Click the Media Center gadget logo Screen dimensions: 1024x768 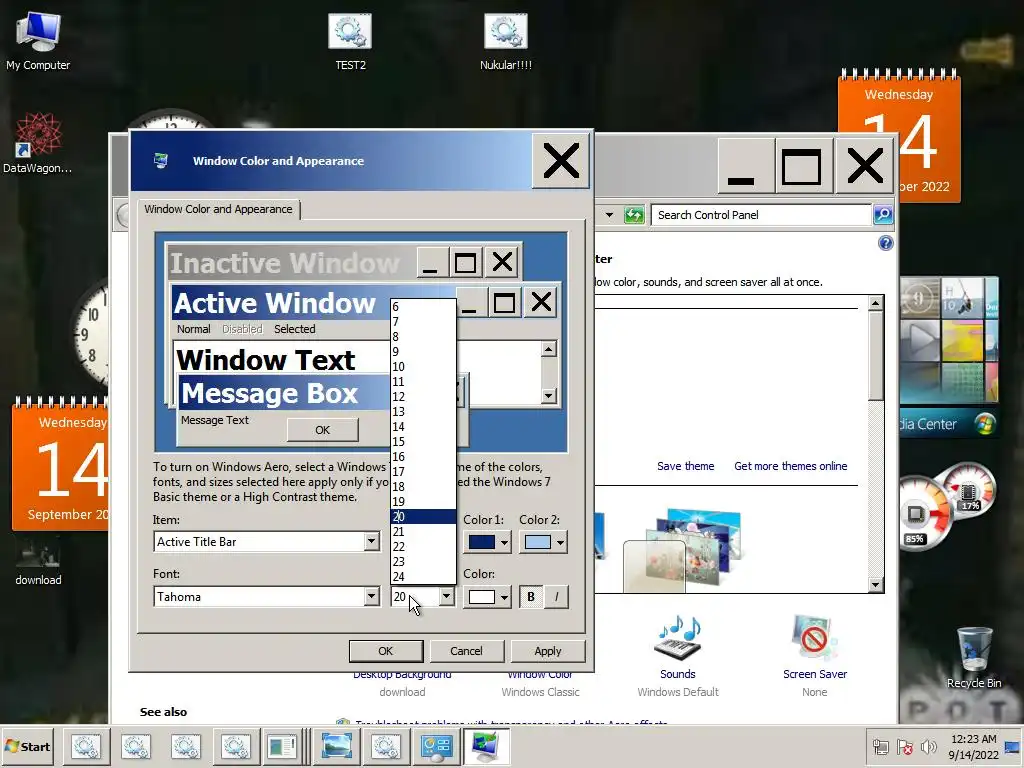coord(985,424)
